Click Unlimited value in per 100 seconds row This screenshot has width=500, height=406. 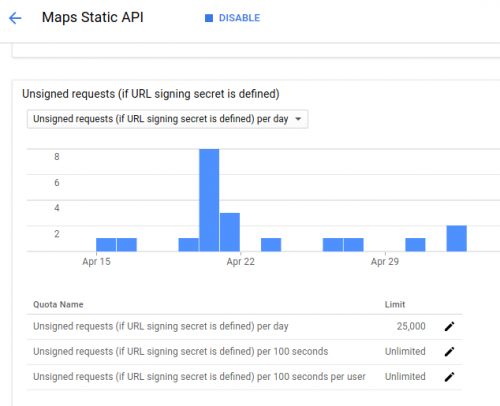405,351
